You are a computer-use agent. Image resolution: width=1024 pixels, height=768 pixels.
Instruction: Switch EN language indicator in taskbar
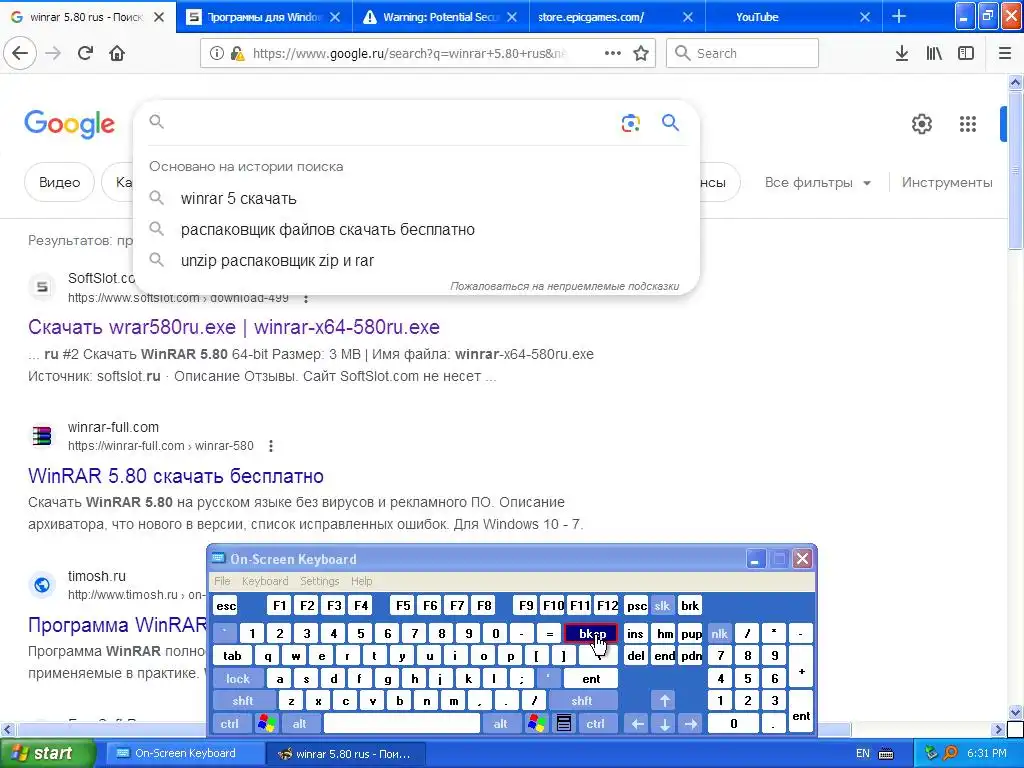pos(863,754)
